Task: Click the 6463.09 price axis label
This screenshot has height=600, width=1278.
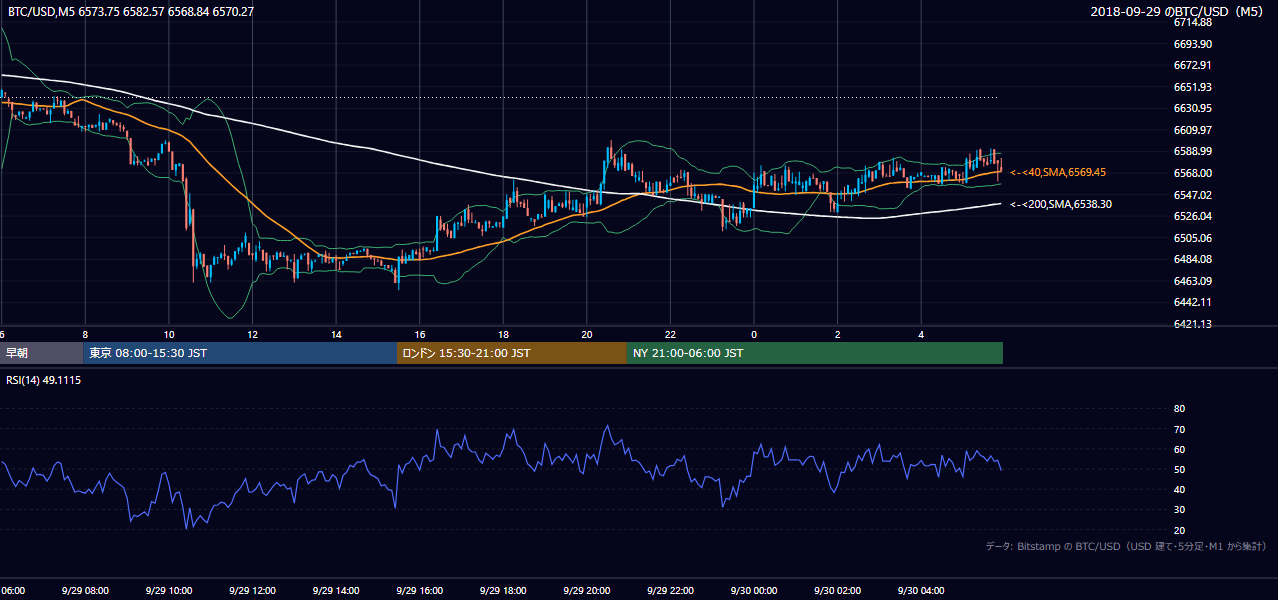Action: tap(1193, 281)
